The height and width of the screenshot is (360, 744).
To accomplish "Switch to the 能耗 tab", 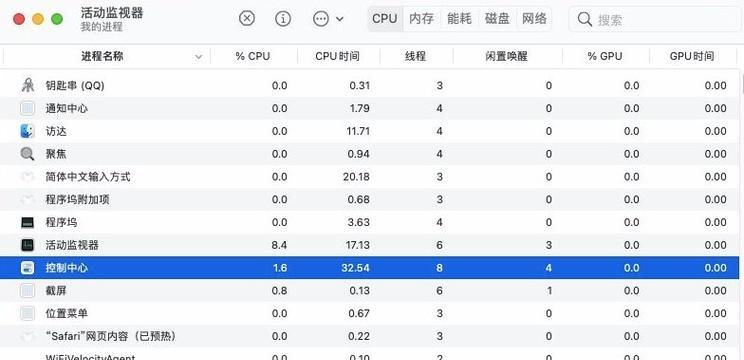I will pos(459,18).
